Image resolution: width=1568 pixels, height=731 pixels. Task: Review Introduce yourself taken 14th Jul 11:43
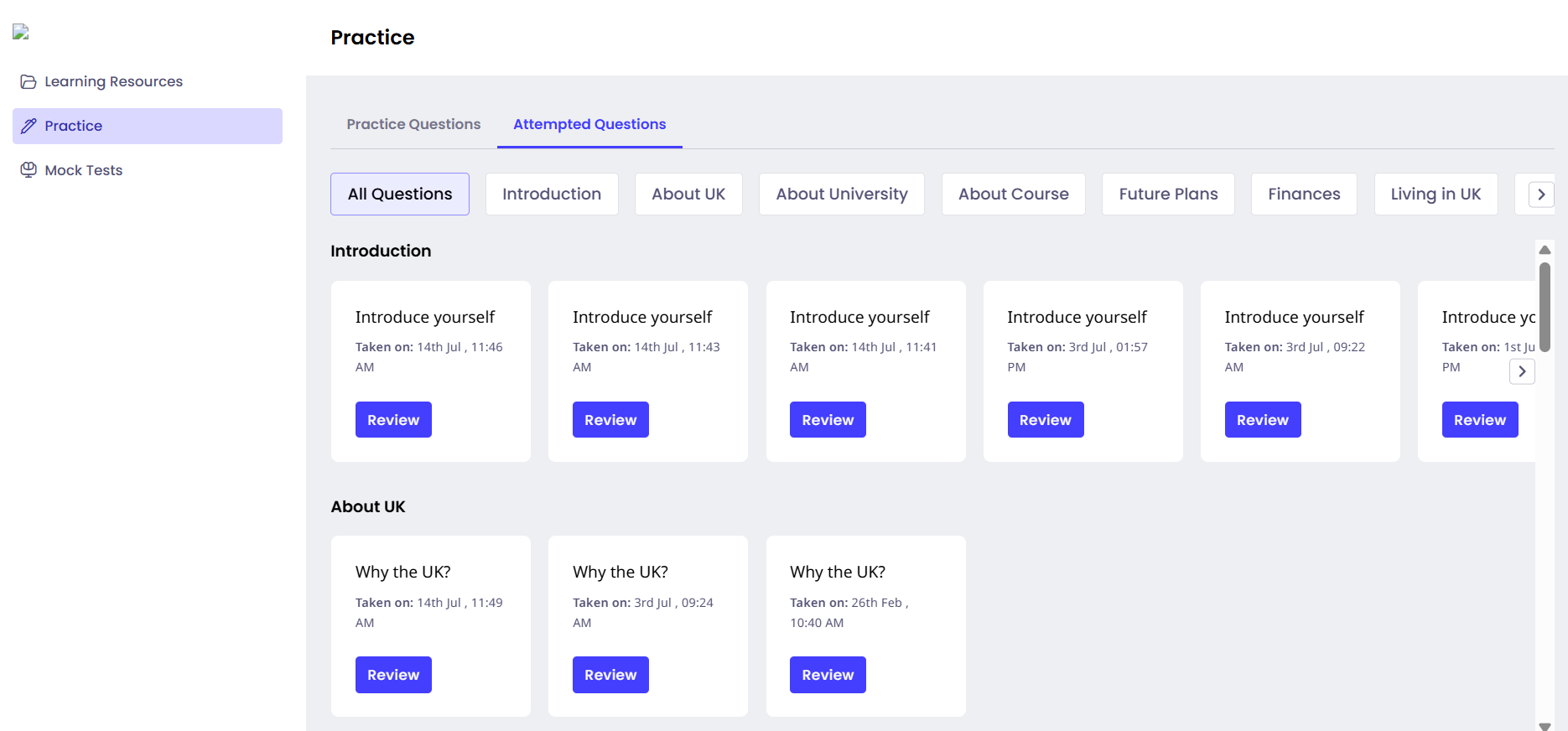(x=610, y=420)
